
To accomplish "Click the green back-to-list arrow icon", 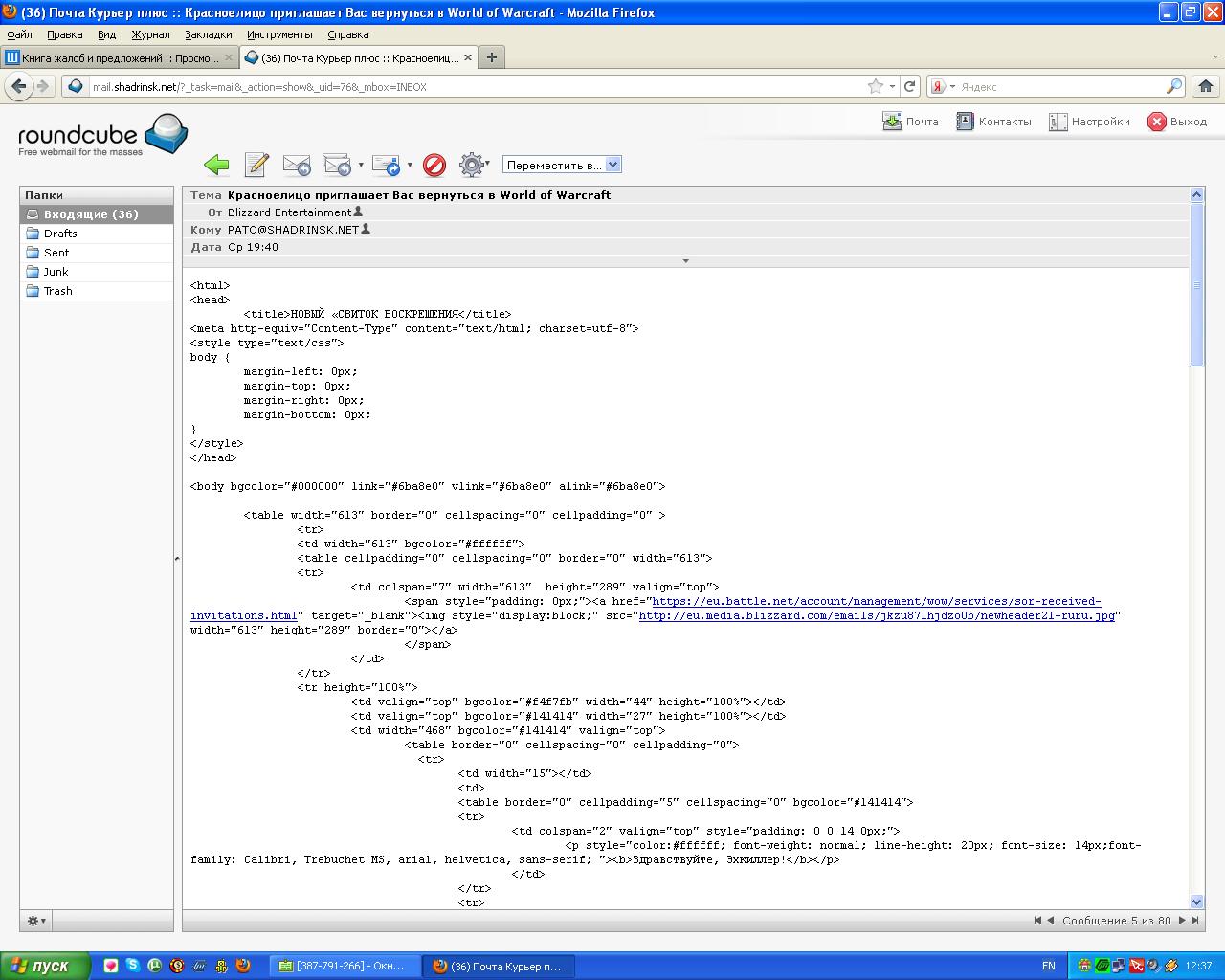I will [x=217, y=165].
